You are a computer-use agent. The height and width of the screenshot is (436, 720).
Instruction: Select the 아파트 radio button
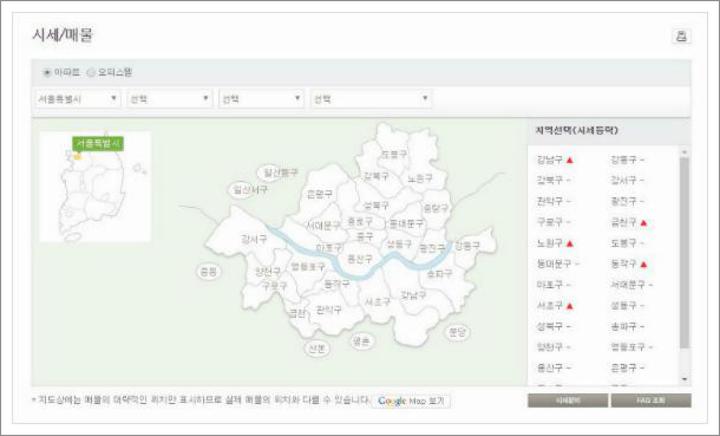(x=47, y=73)
